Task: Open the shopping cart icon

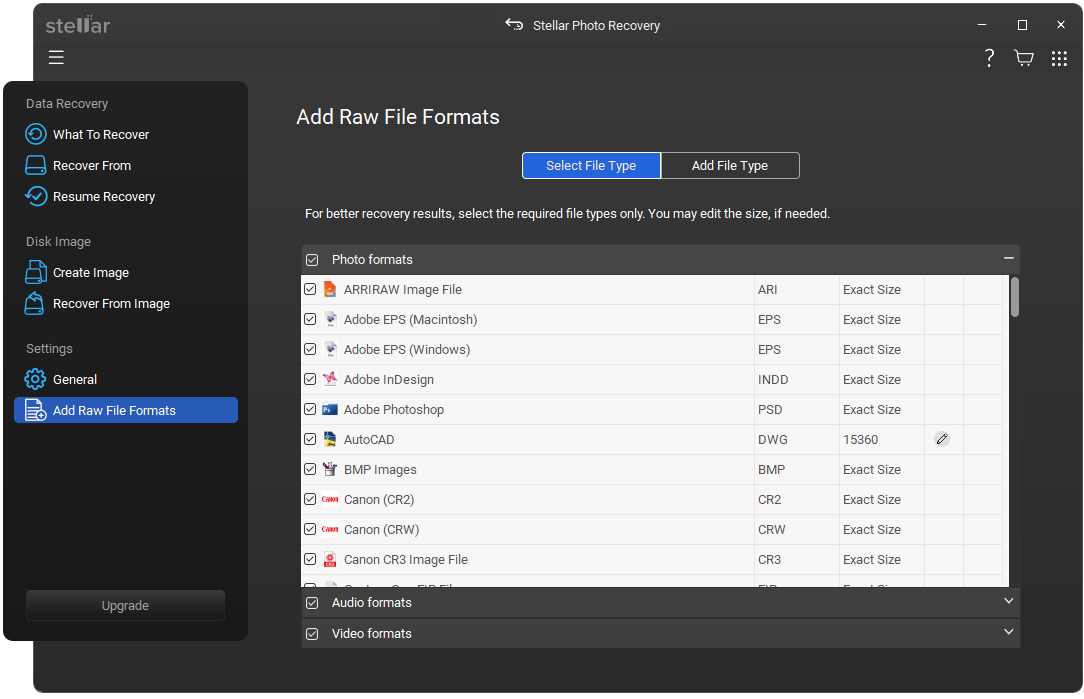Action: pos(1024,58)
